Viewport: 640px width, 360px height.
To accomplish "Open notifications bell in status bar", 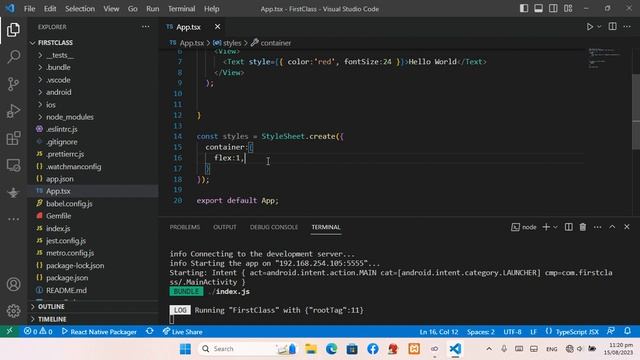I will coord(627,331).
